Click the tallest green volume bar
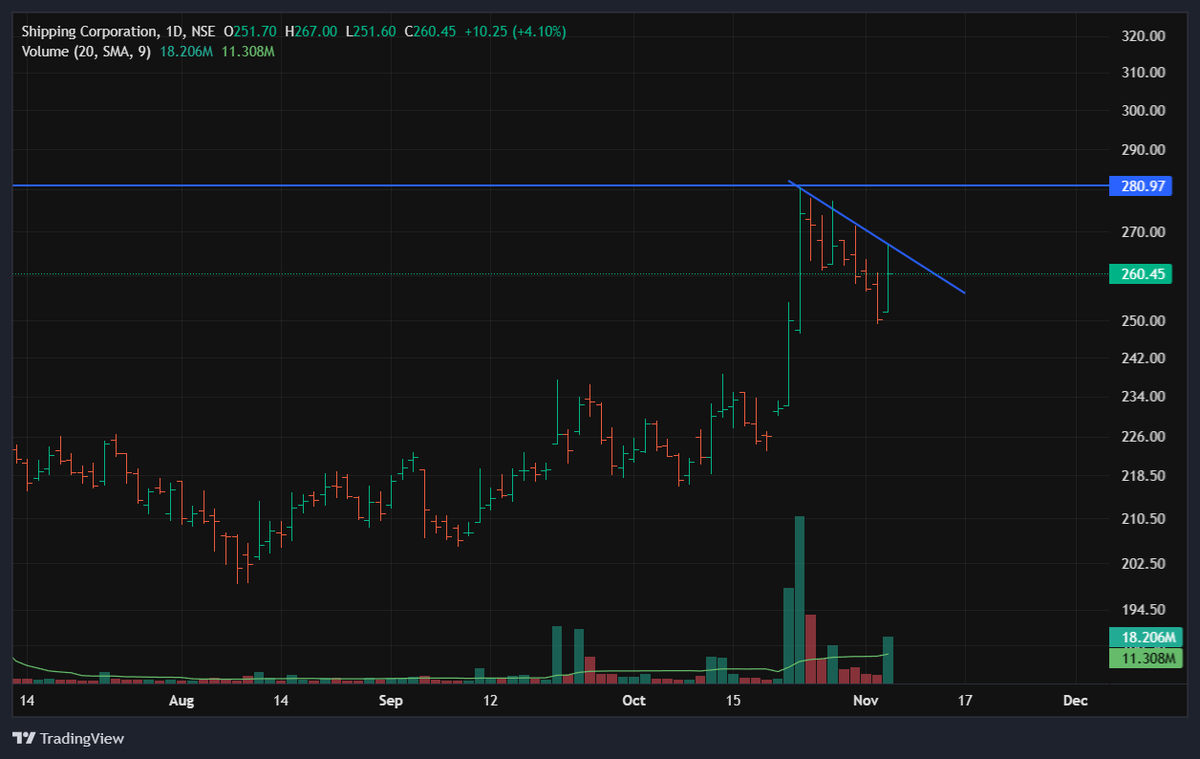 pyautogui.click(x=799, y=600)
